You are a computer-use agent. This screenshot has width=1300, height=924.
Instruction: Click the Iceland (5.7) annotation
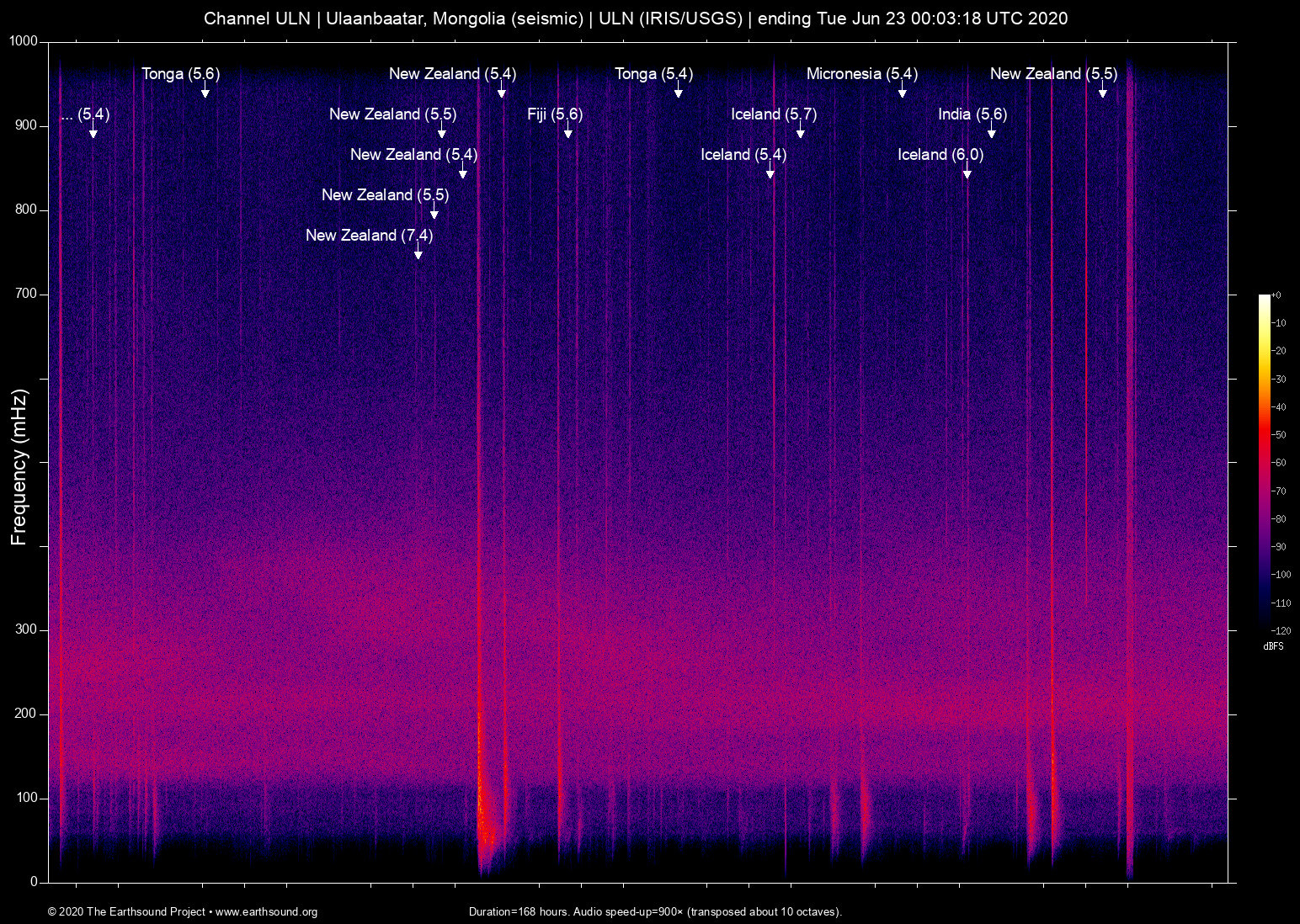[772, 114]
